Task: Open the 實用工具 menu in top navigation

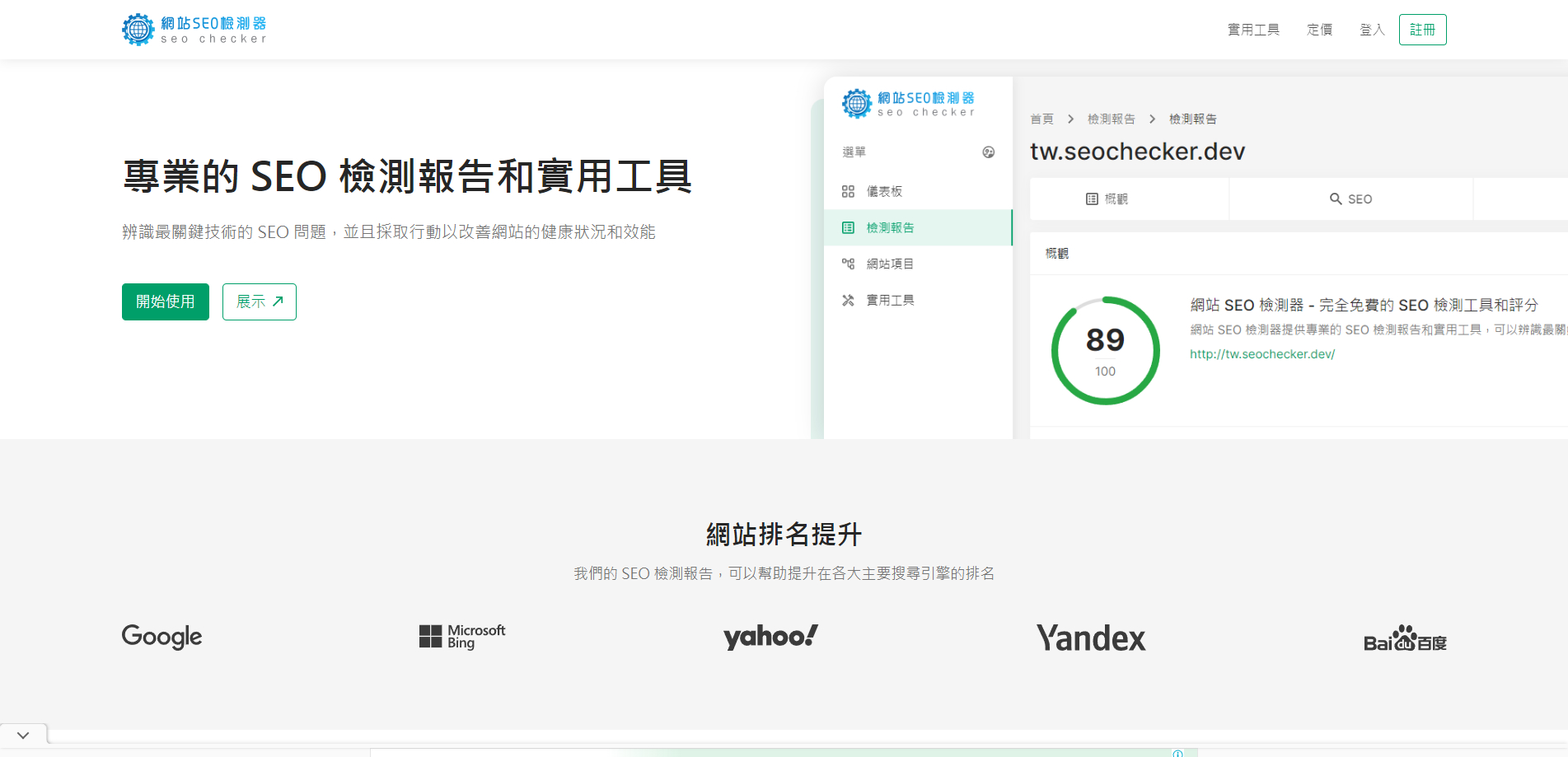Action: pos(1253,30)
